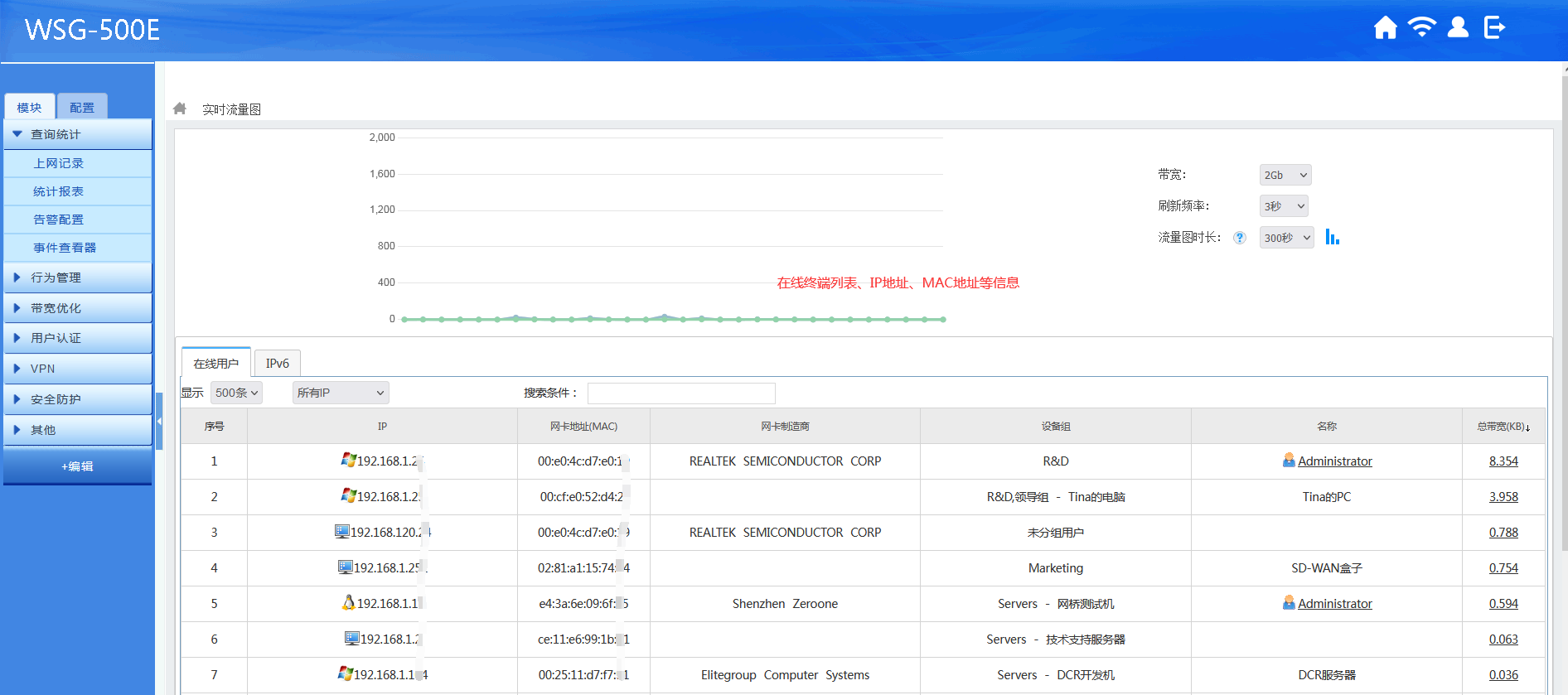Click the help question mark icon
Viewport: 1568px width, 695px height.
tap(1239, 238)
